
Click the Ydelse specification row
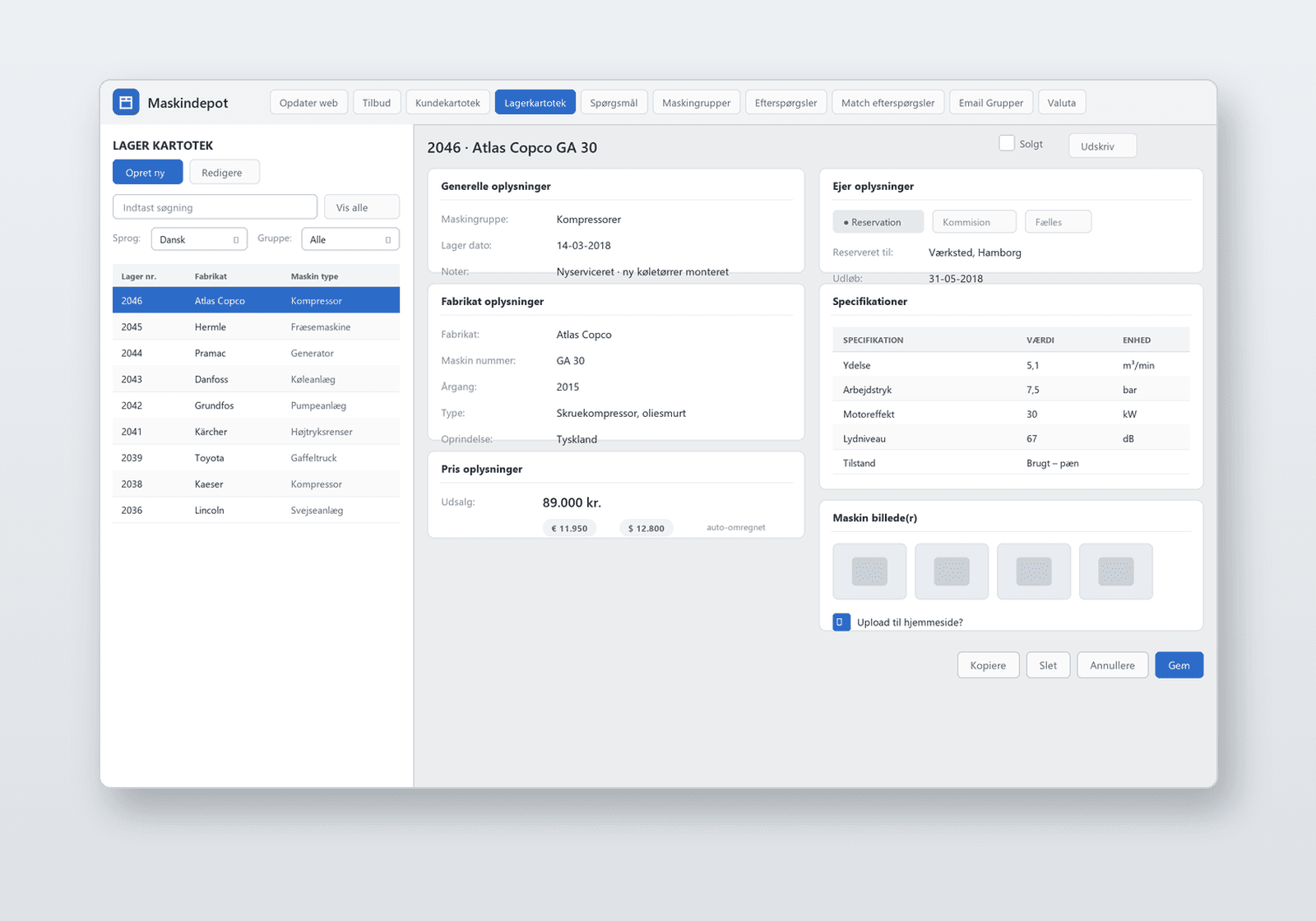point(1011,365)
